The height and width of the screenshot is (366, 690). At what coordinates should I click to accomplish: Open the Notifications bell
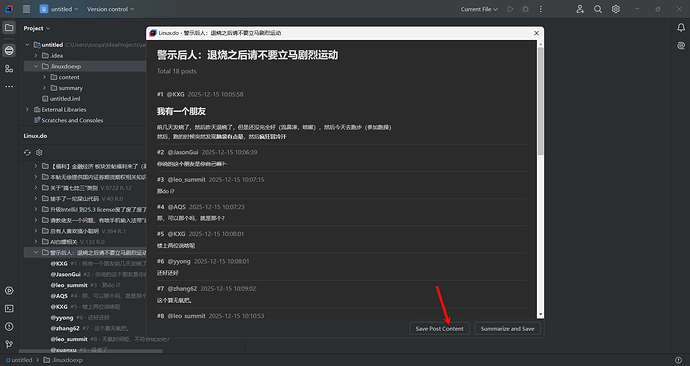tap(681, 28)
